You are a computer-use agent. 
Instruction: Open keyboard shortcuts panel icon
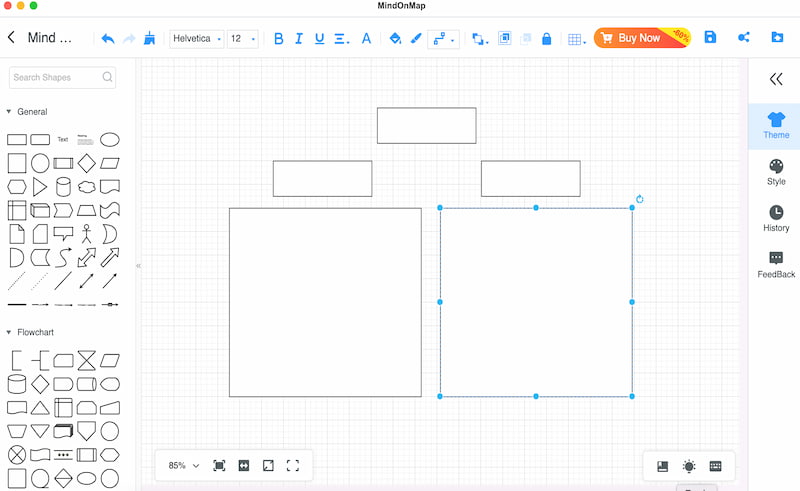[x=715, y=466]
